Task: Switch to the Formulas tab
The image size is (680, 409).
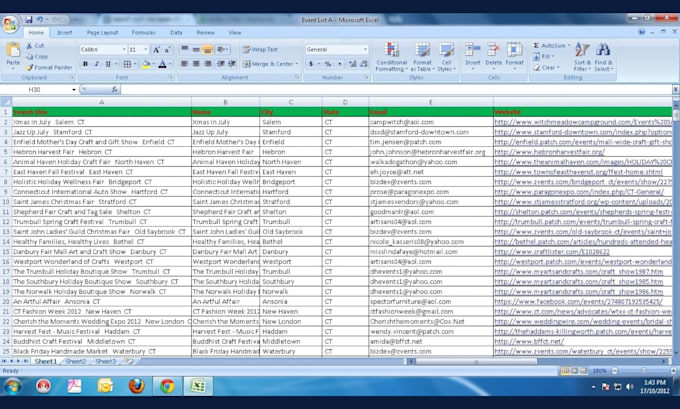Action: [x=144, y=33]
